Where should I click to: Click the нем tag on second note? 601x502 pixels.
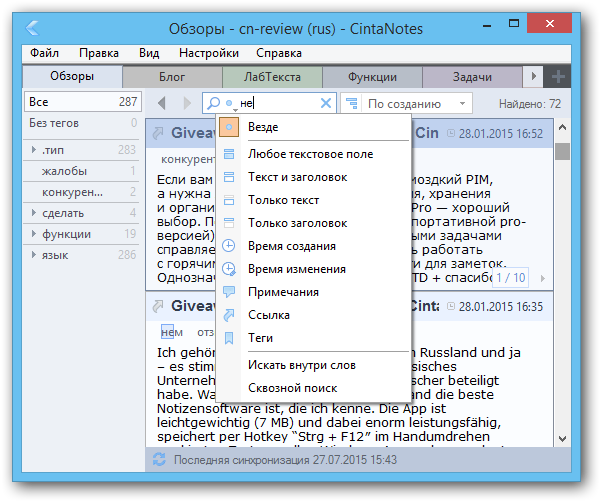pyautogui.click(x=172, y=332)
